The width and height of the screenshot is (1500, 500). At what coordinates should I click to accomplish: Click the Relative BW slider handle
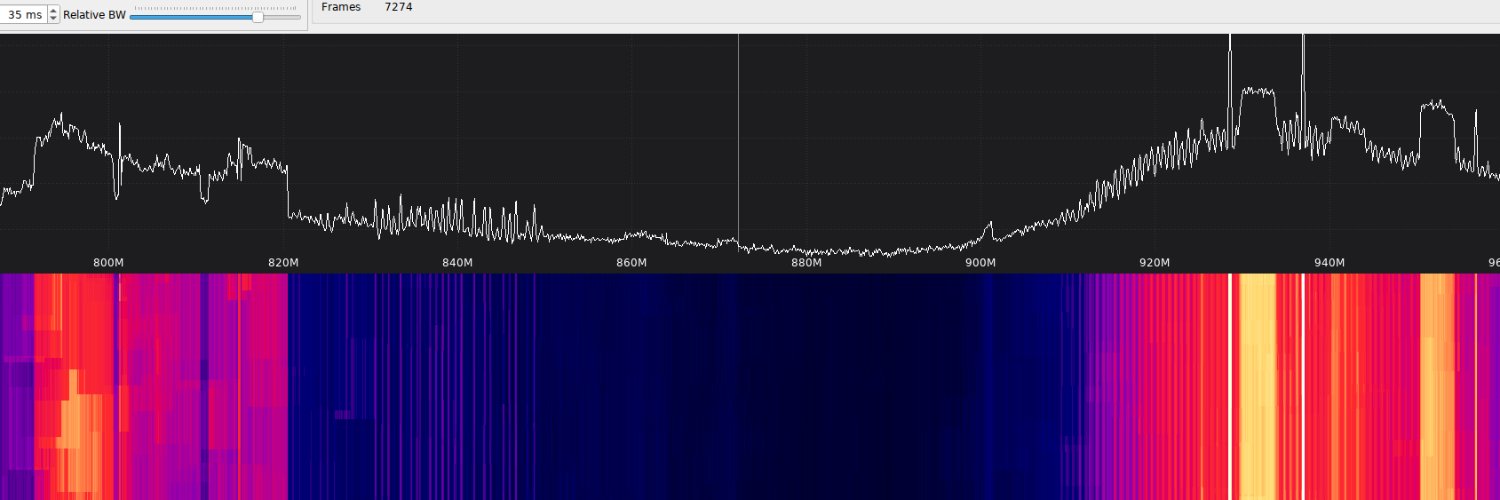click(x=258, y=17)
